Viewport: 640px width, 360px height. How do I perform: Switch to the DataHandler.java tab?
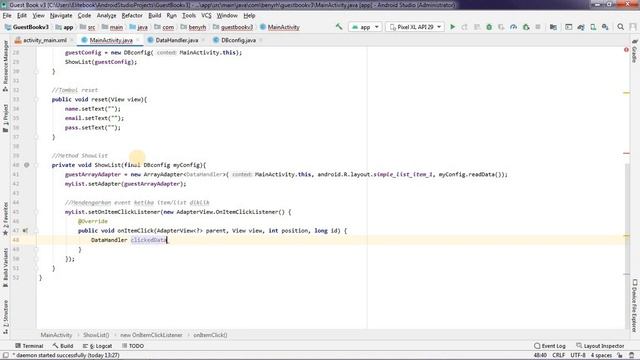pyautogui.click(x=176, y=40)
